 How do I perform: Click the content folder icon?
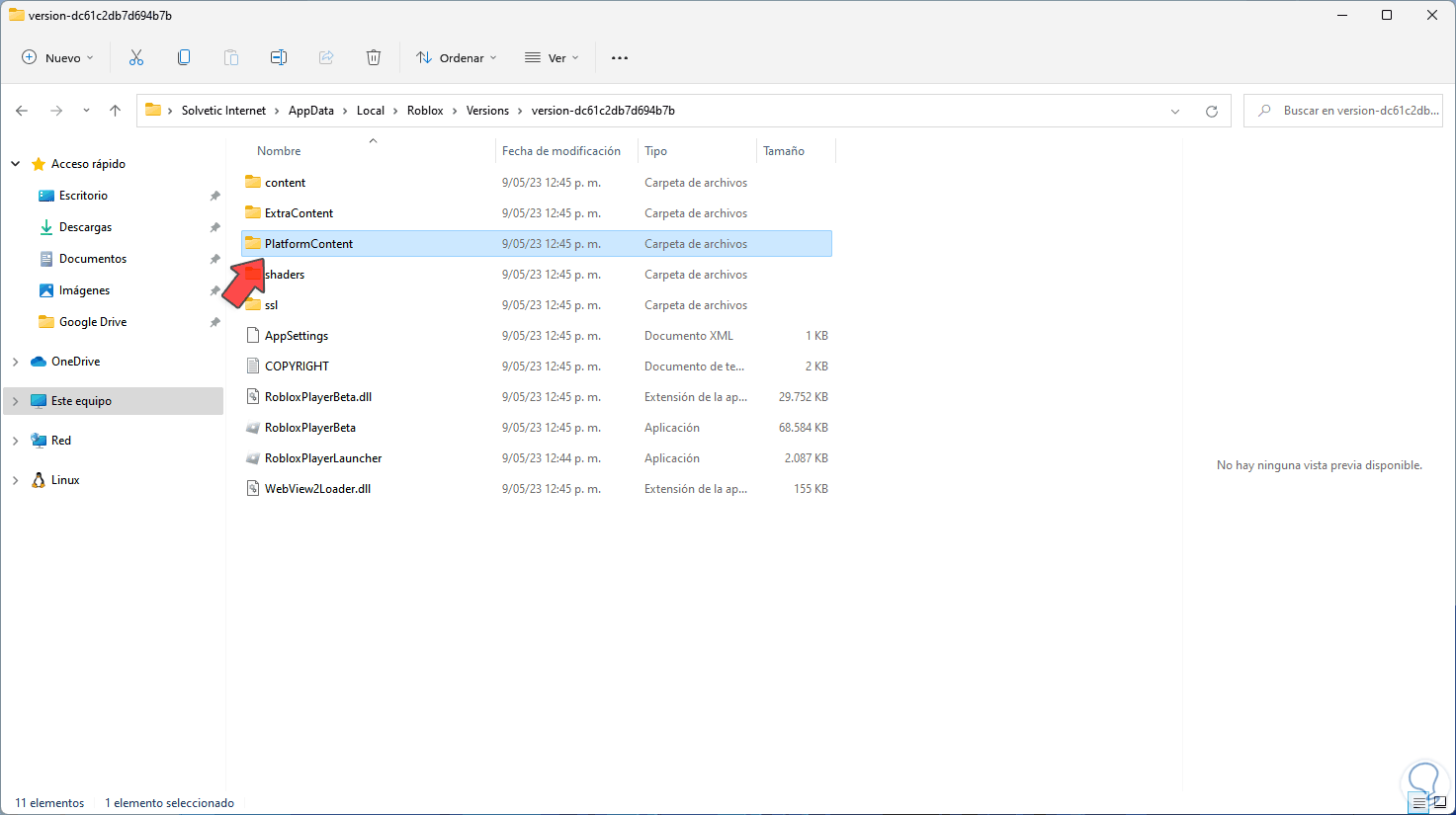(x=253, y=182)
